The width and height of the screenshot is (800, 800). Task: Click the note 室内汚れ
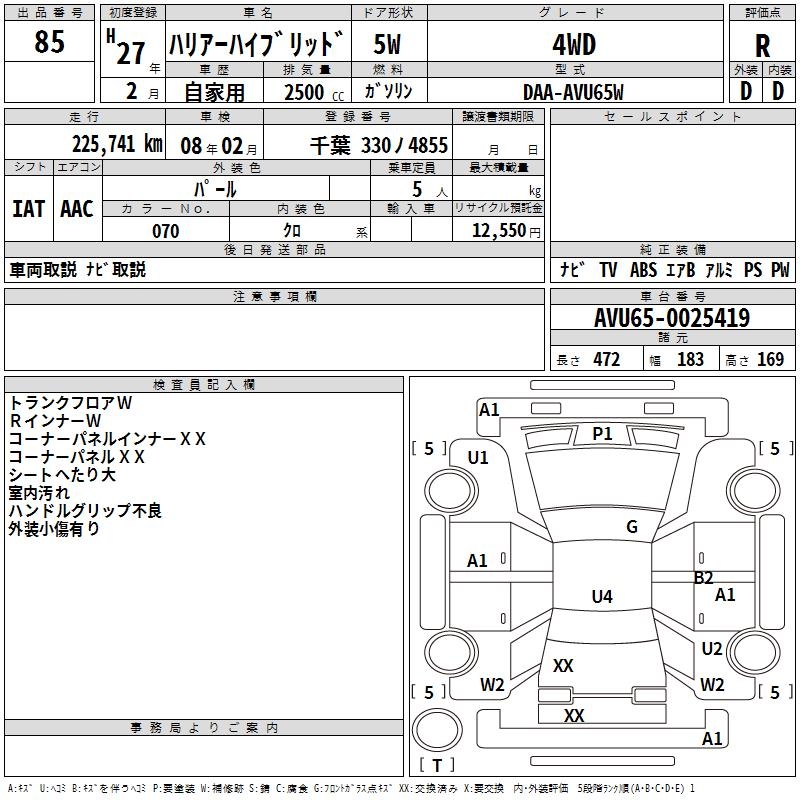point(39,493)
